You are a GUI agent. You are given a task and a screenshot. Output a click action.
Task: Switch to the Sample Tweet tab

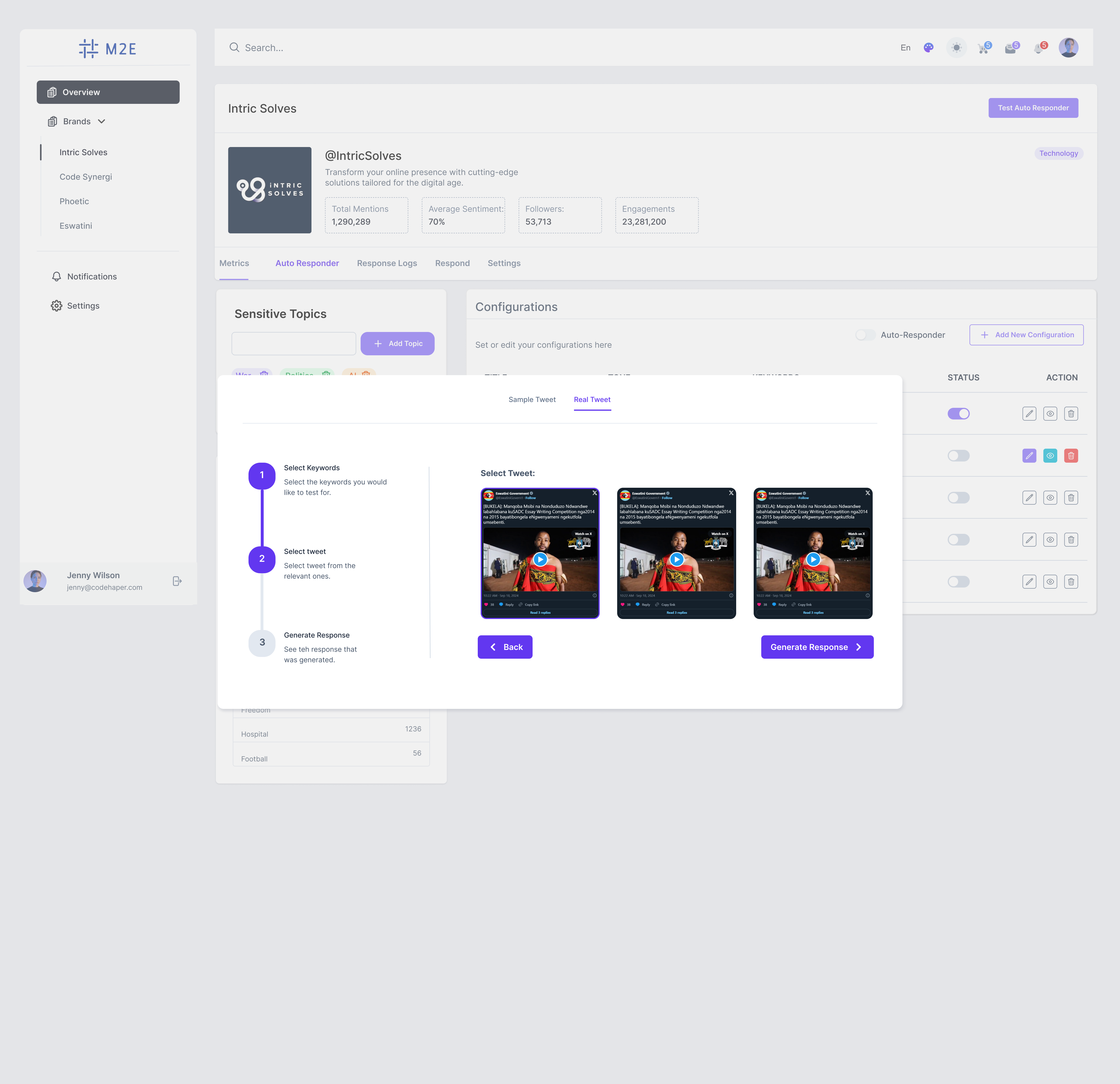(x=532, y=399)
